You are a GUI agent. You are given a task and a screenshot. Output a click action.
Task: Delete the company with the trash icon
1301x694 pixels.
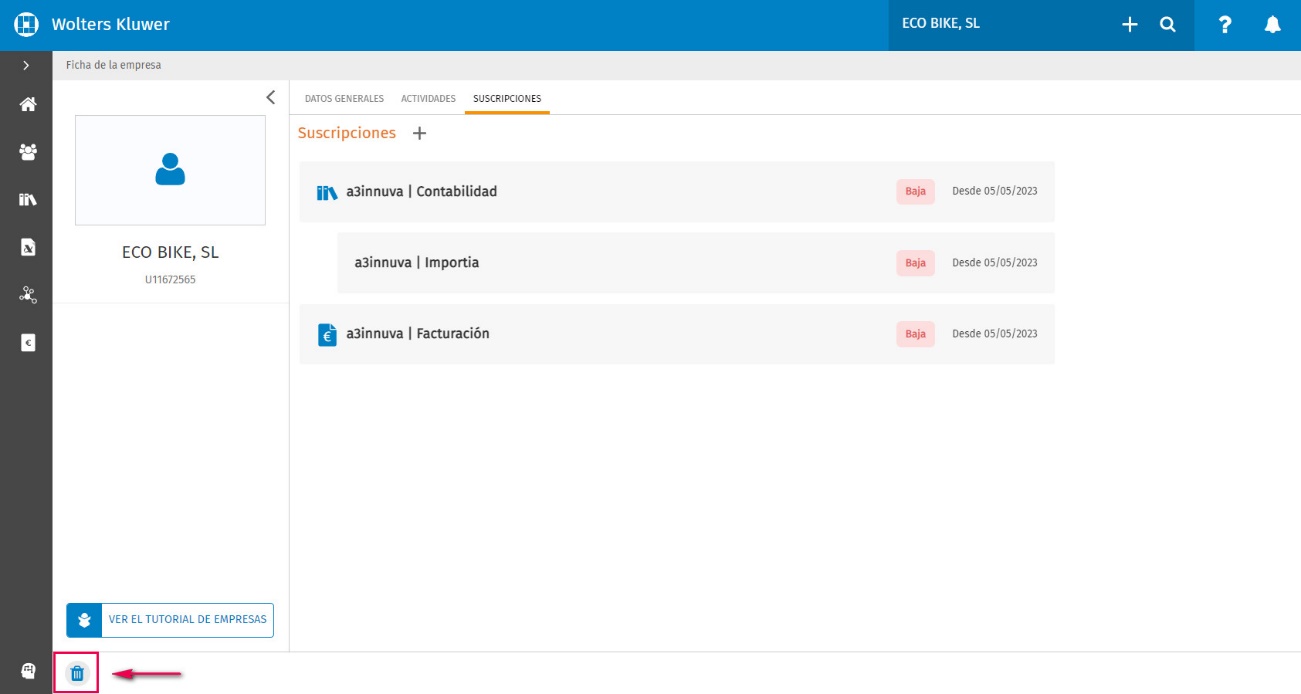[x=77, y=673]
